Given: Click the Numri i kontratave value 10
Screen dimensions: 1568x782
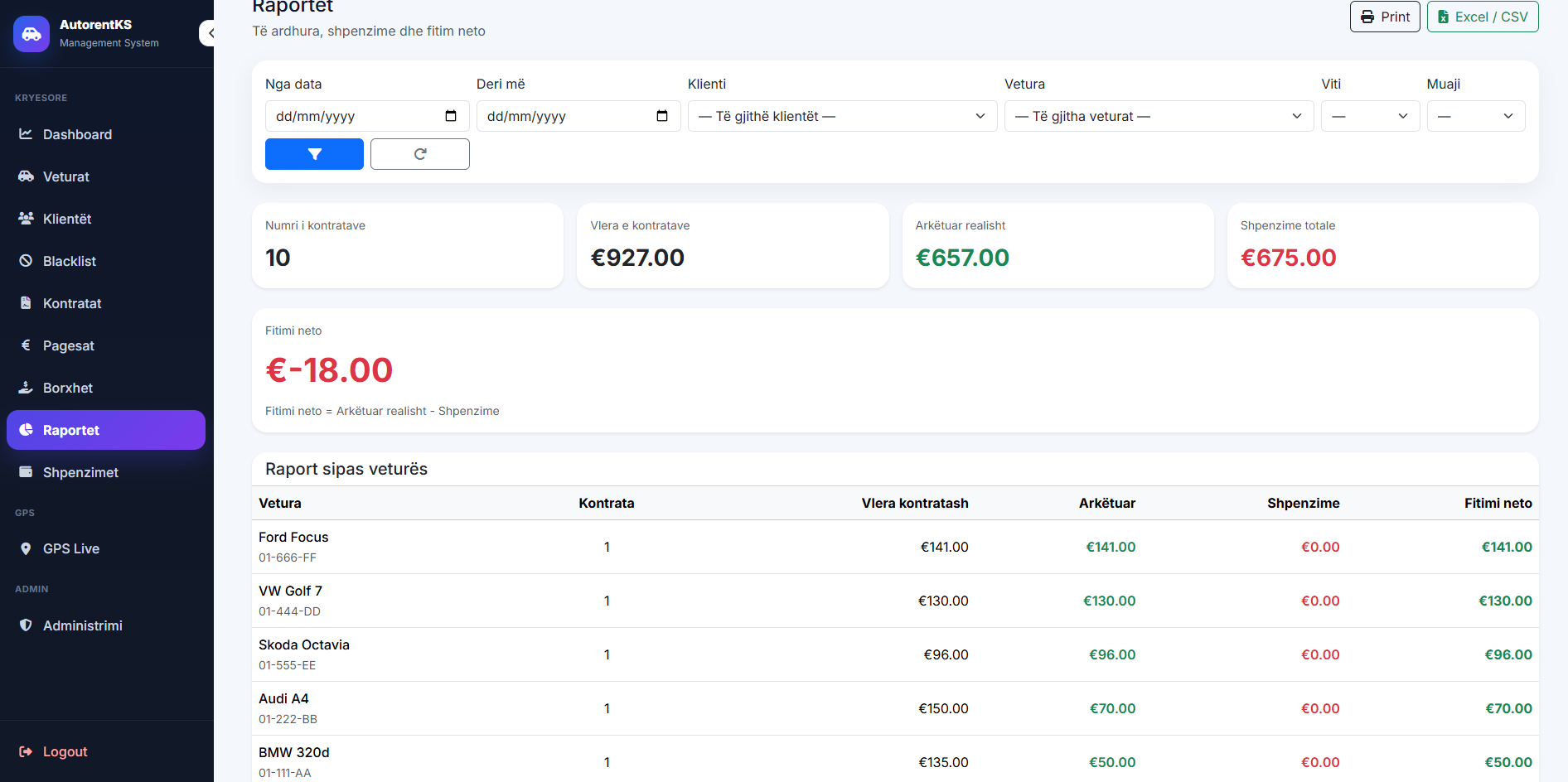Looking at the screenshot, I should tap(278, 258).
